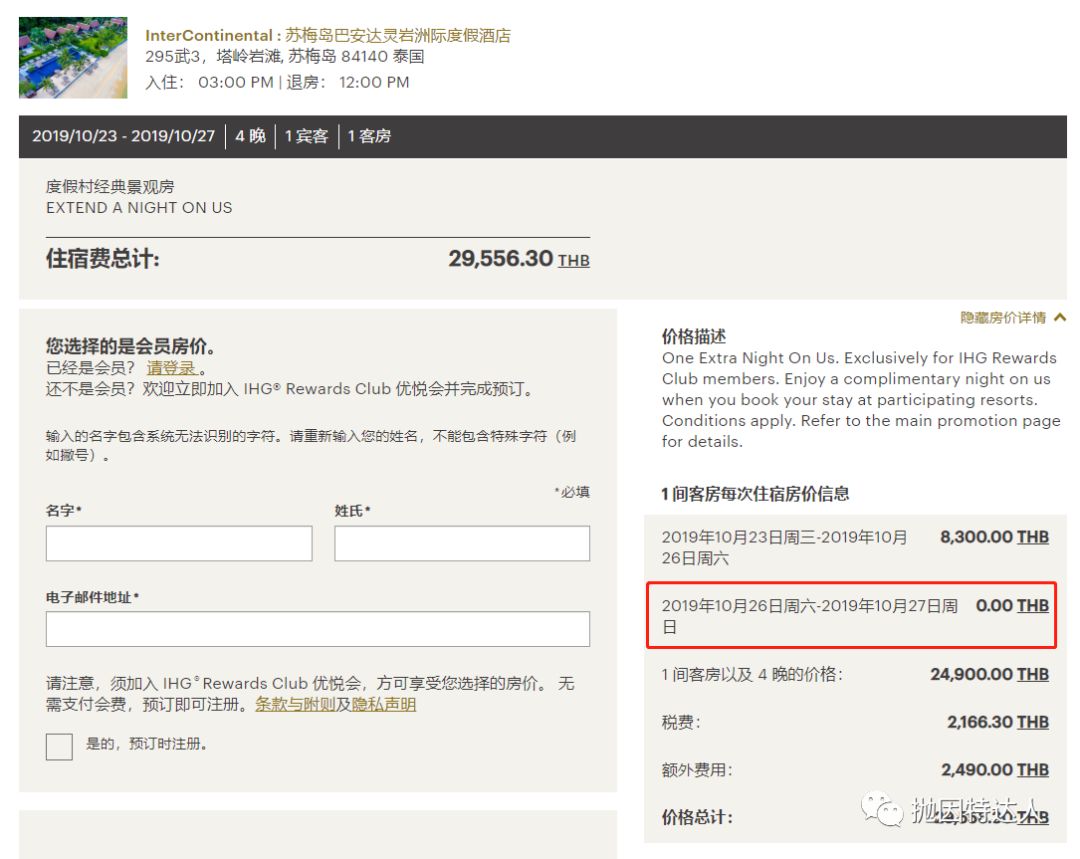Click THB beside the 0.00 free night
This screenshot has width=1080, height=859.
coord(1032,606)
